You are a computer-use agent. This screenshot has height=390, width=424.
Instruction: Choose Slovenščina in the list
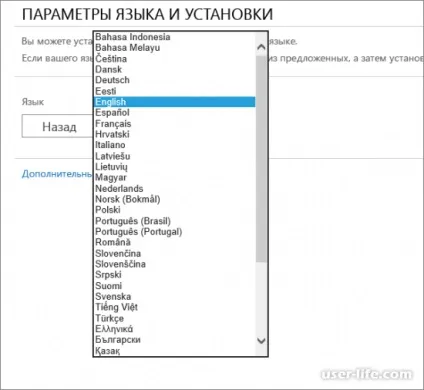tap(175, 264)
